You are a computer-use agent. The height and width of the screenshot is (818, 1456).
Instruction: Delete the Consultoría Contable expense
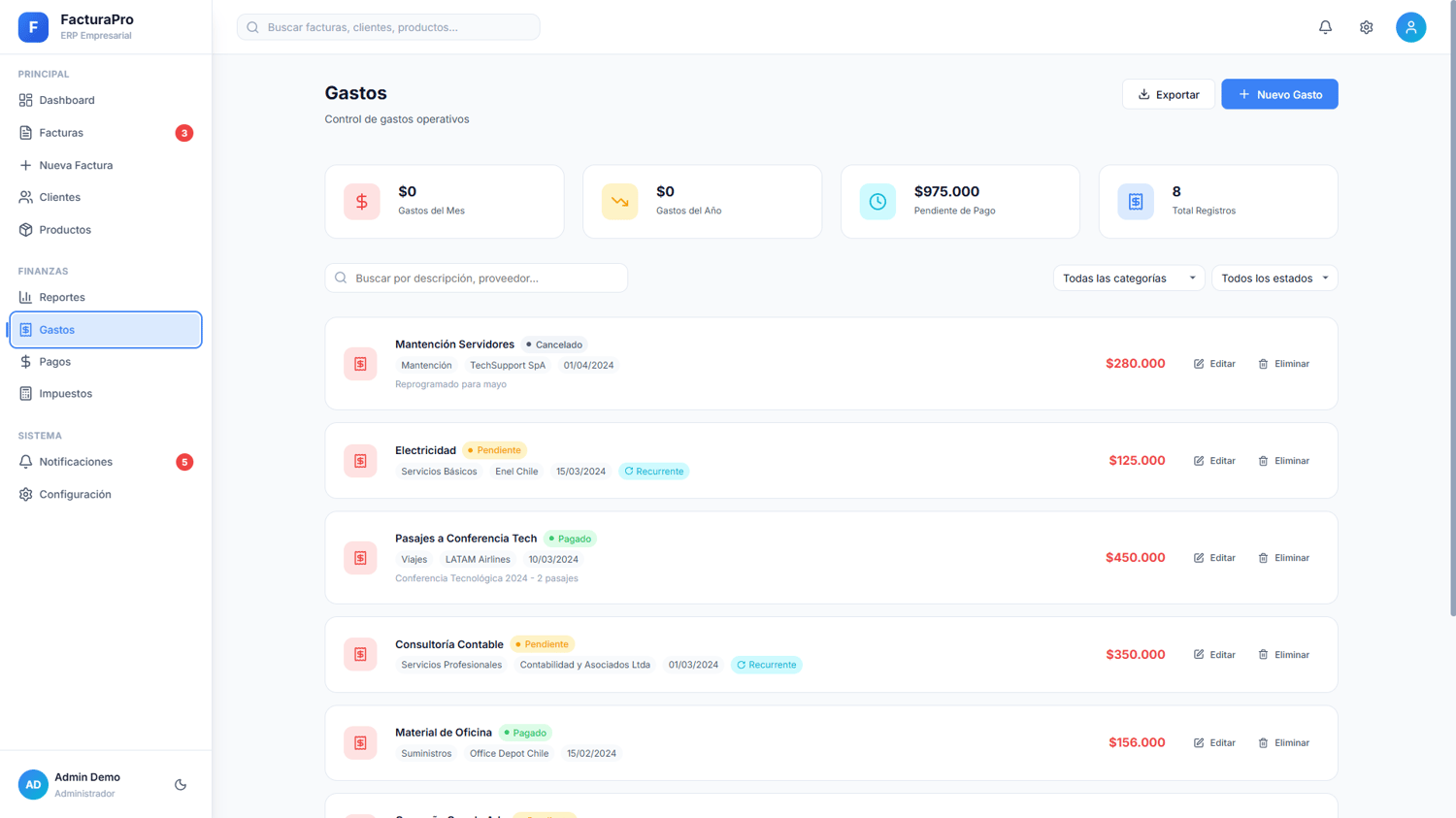click(x=1283, y=655)
